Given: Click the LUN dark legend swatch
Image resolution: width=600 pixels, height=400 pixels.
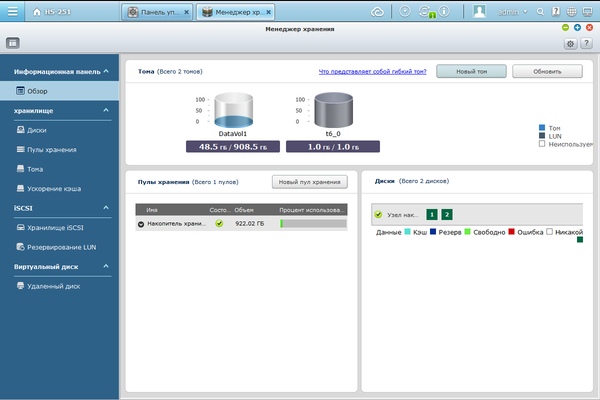Looking at the screenshot, I should point(542,136).
